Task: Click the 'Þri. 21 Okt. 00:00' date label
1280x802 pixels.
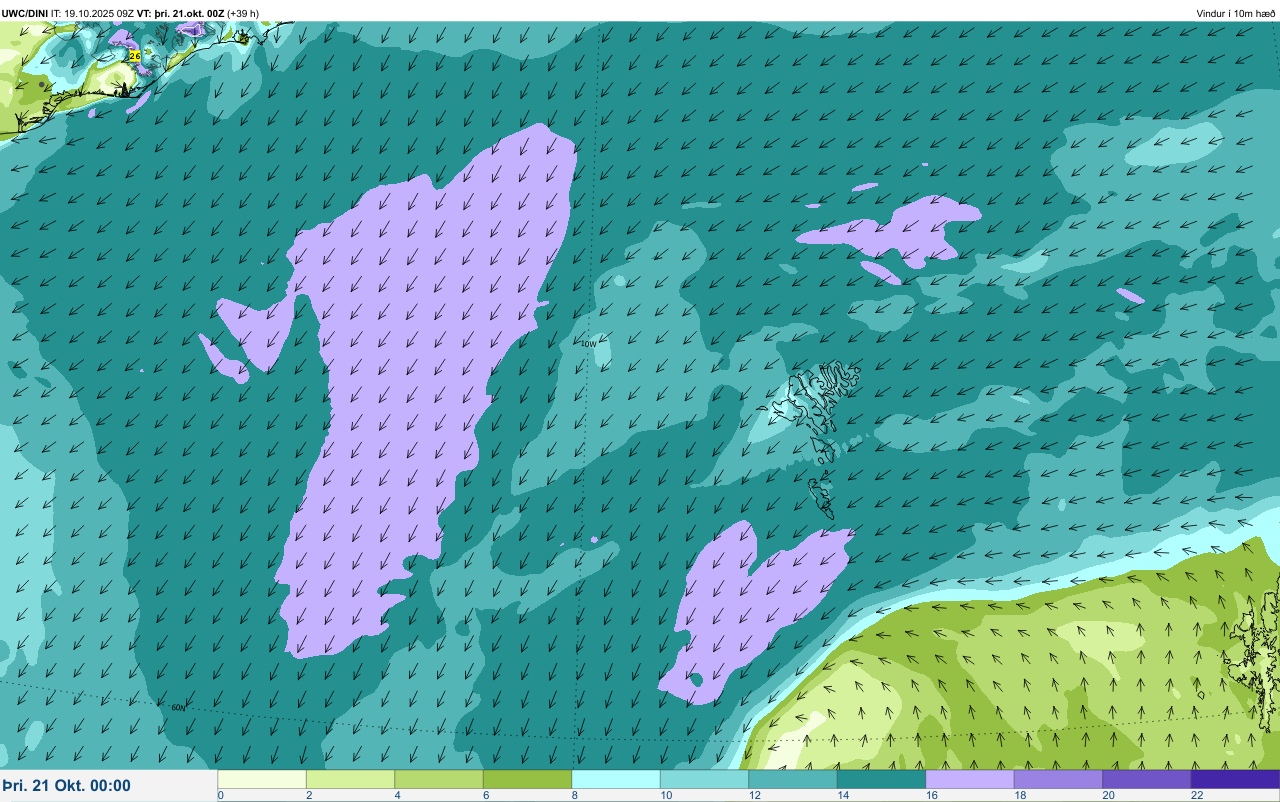Action: [66, 786]
